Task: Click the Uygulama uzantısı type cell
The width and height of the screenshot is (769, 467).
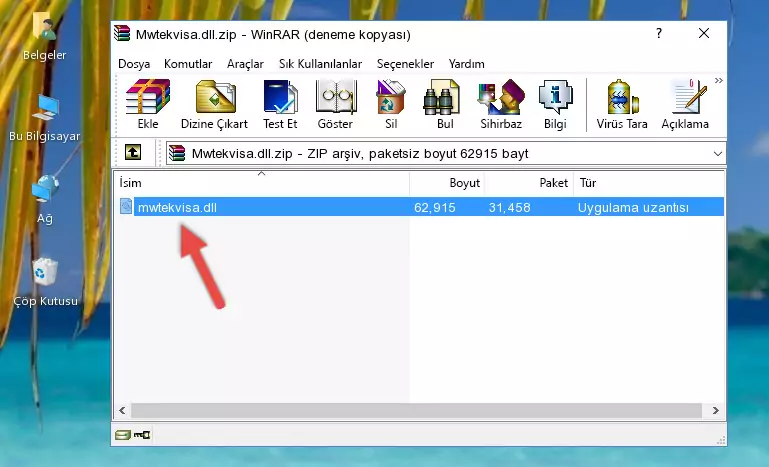Action: click(x=633, y=208)
